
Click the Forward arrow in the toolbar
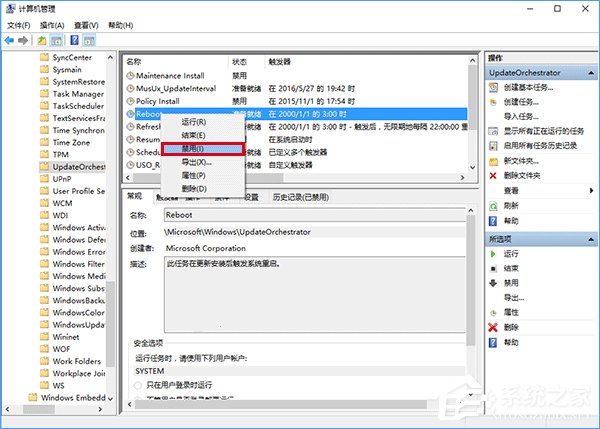pyautogui.click(x=24, y=40)
